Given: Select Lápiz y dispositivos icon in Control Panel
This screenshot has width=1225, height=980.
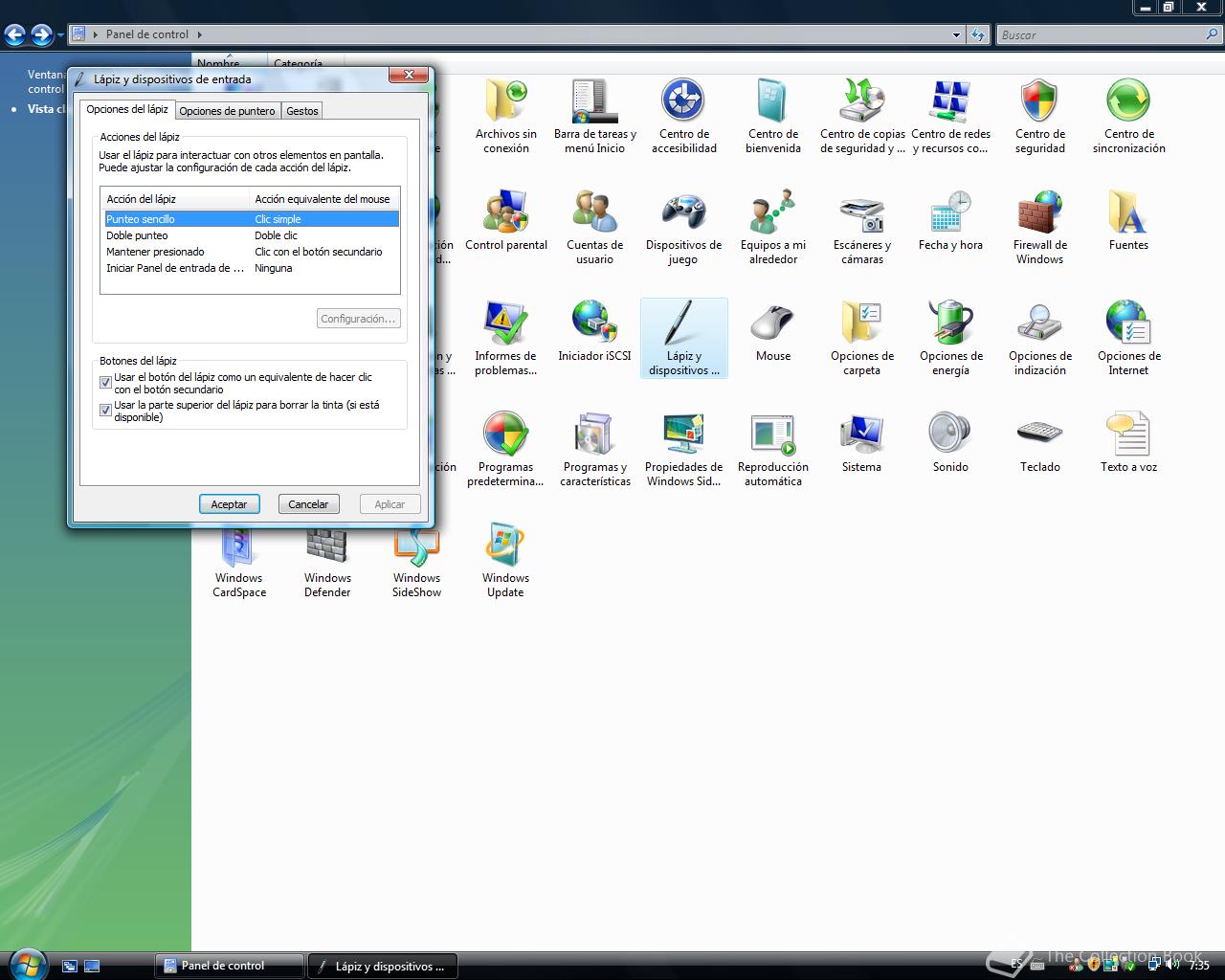Looking at the screenshot, I should coord(683,339).
